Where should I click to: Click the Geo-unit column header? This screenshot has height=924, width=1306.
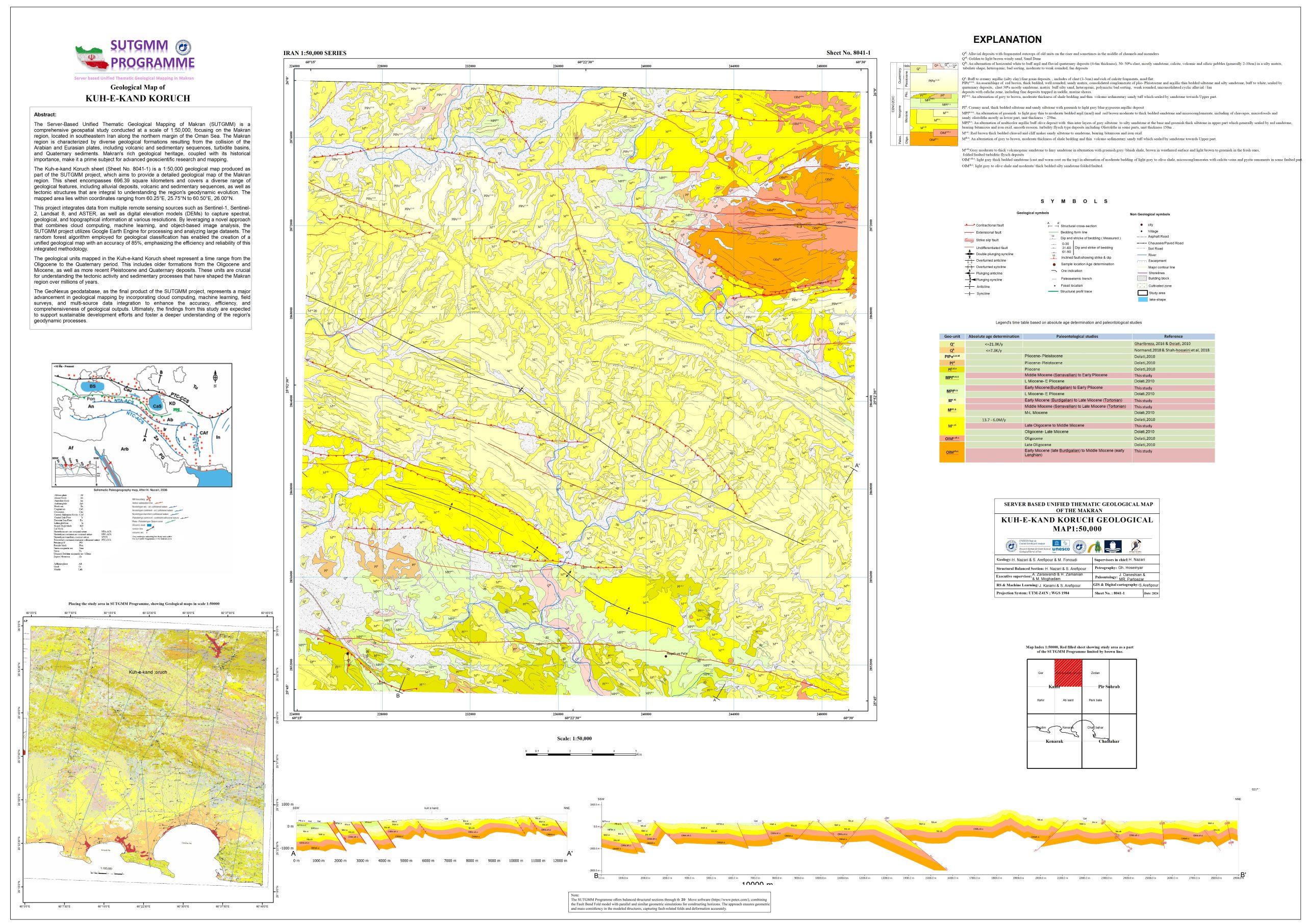(x=951, y=336)
